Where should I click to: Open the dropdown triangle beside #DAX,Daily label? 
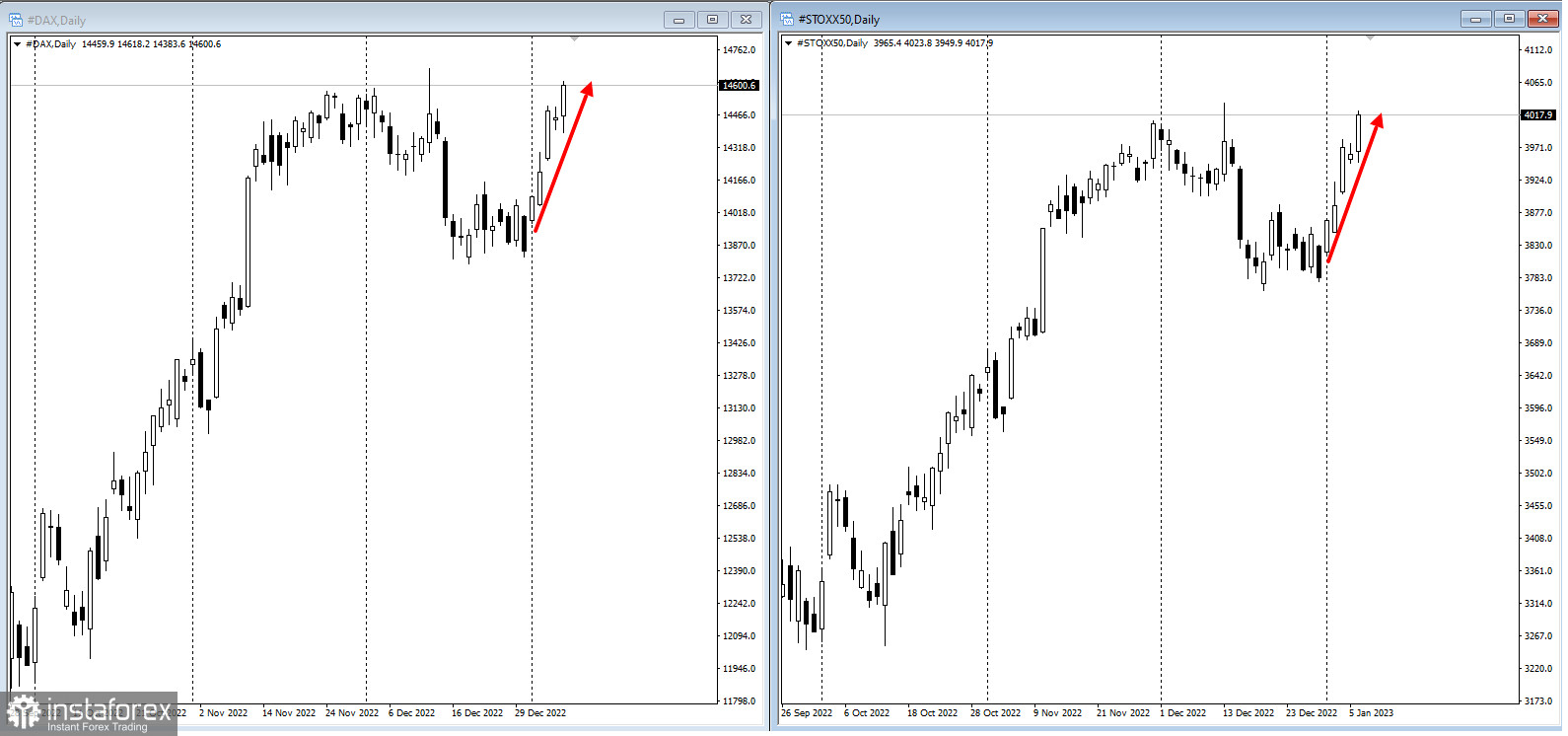click(x=17, y=44)
